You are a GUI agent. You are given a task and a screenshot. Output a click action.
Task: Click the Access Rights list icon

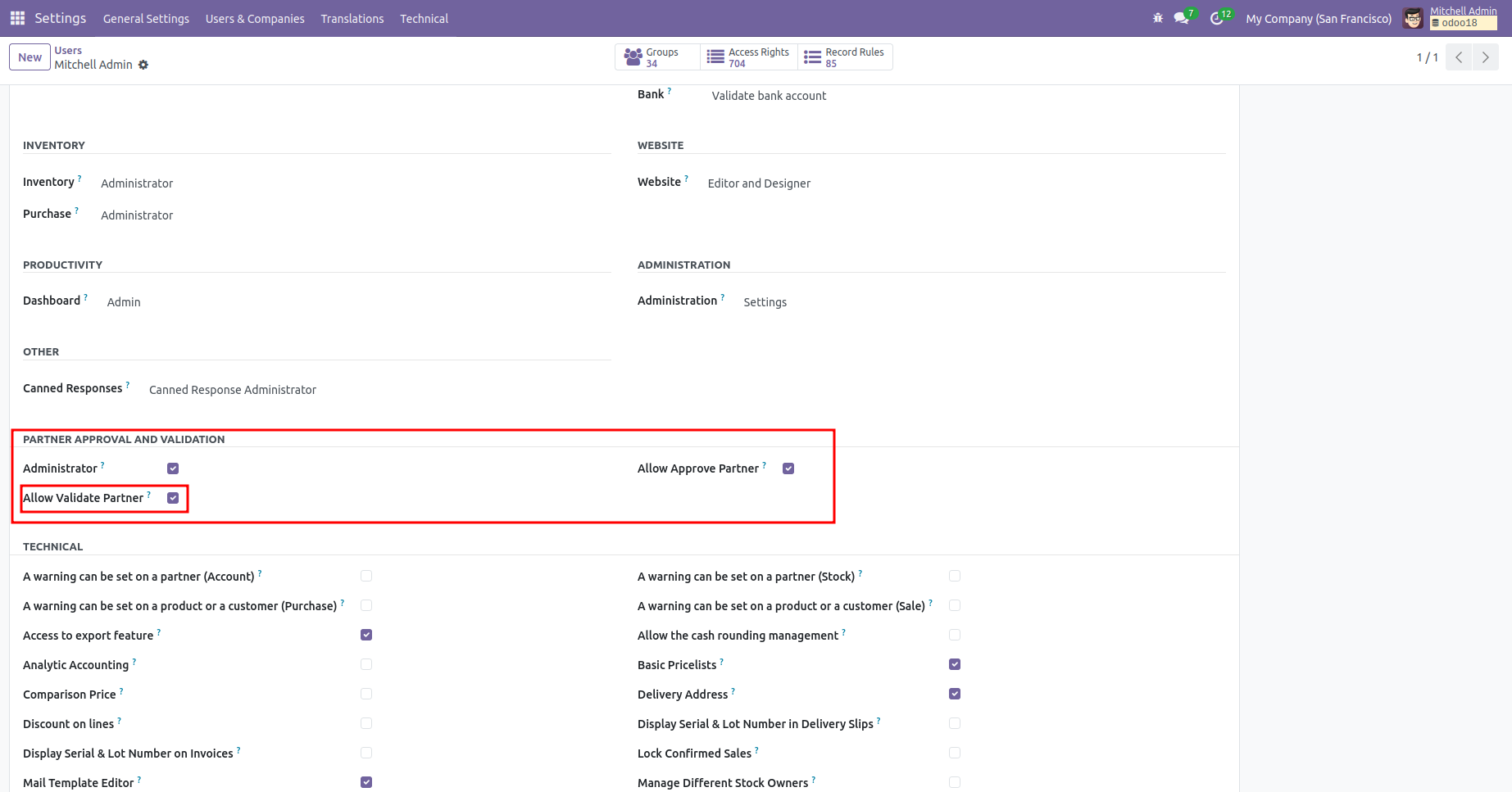pos(715,57)
